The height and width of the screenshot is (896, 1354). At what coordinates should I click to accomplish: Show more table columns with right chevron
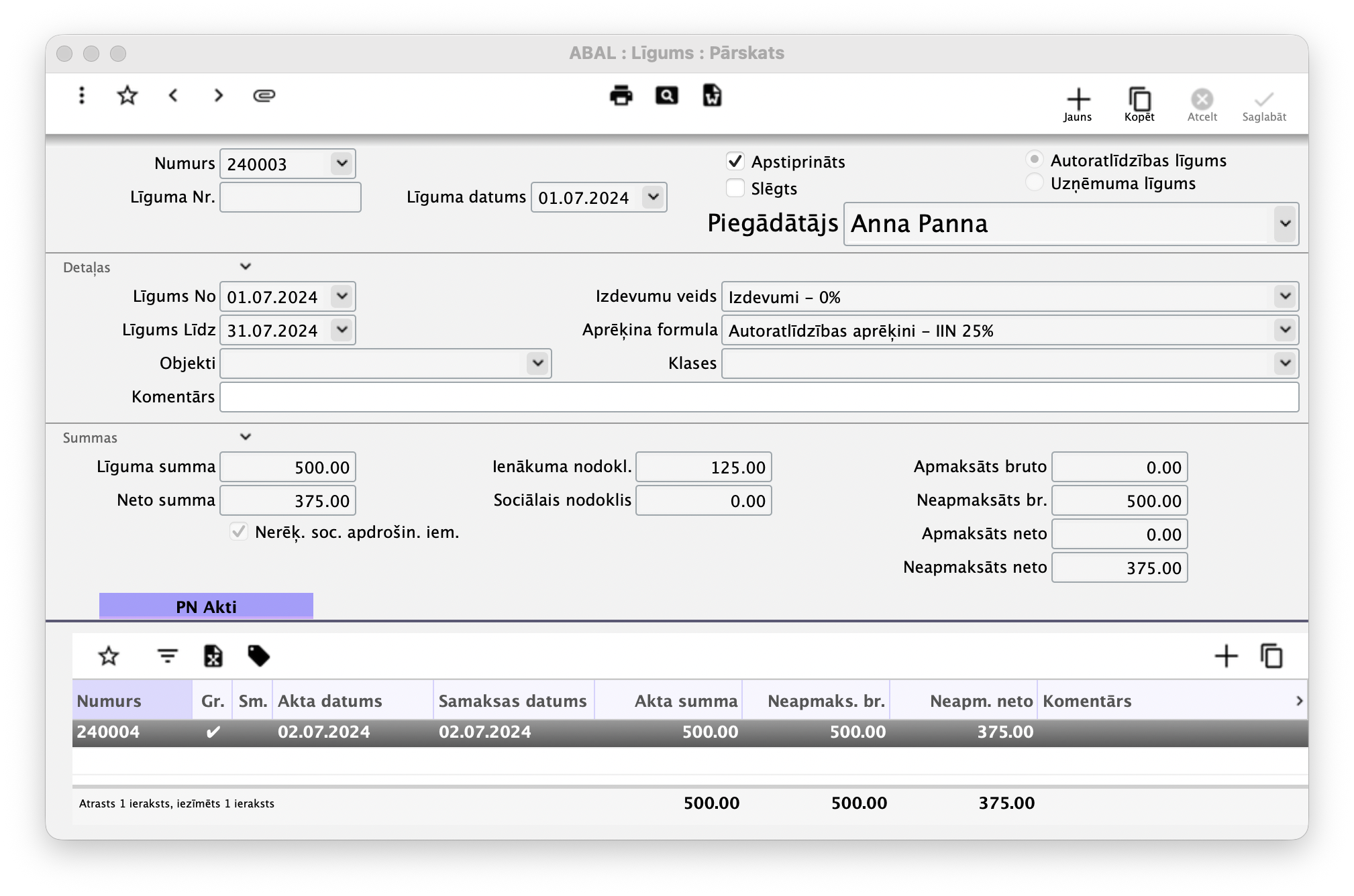(x=1300, y=701)
